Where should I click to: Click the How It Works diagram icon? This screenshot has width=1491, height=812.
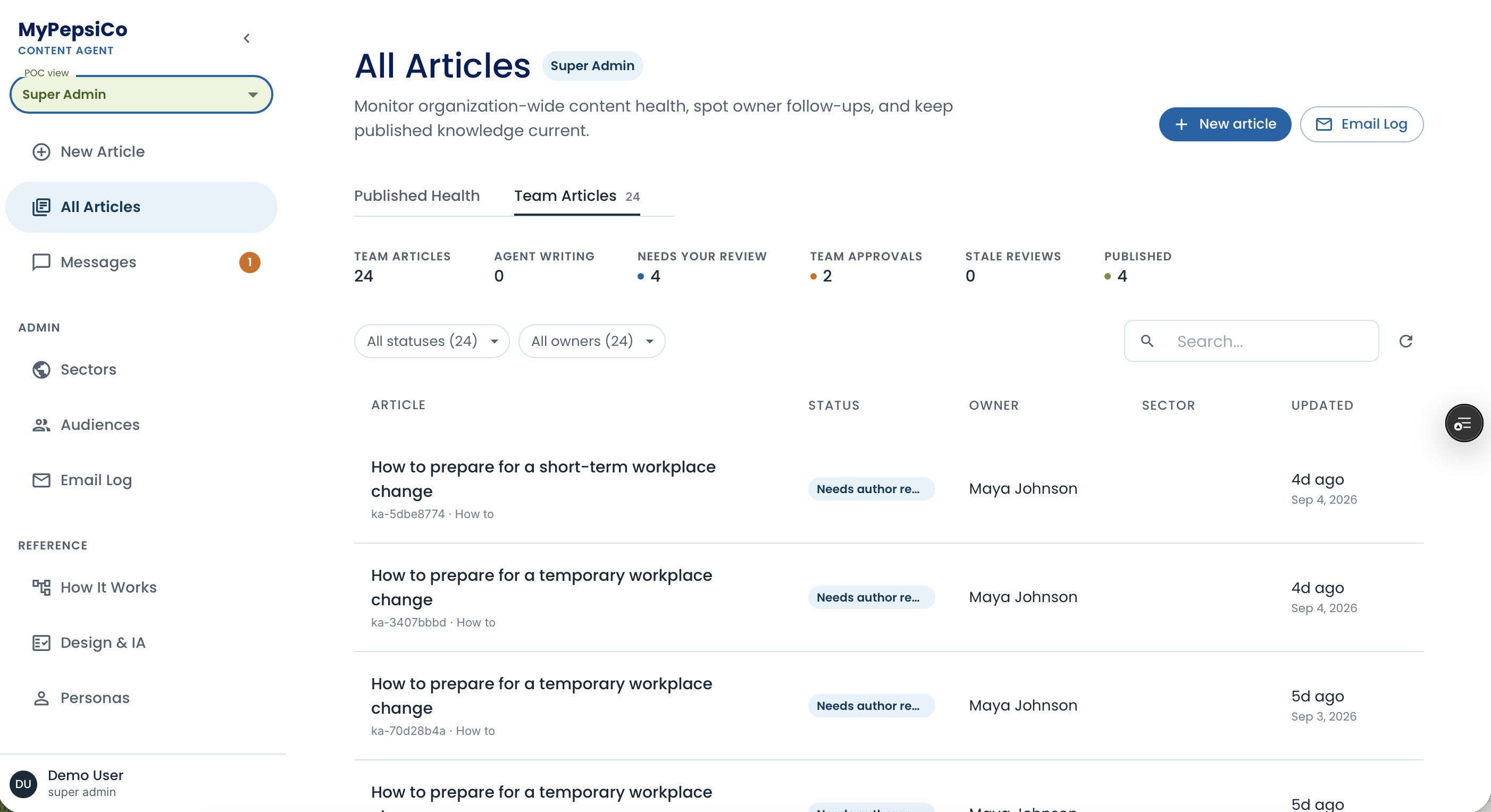coord(41,588)
